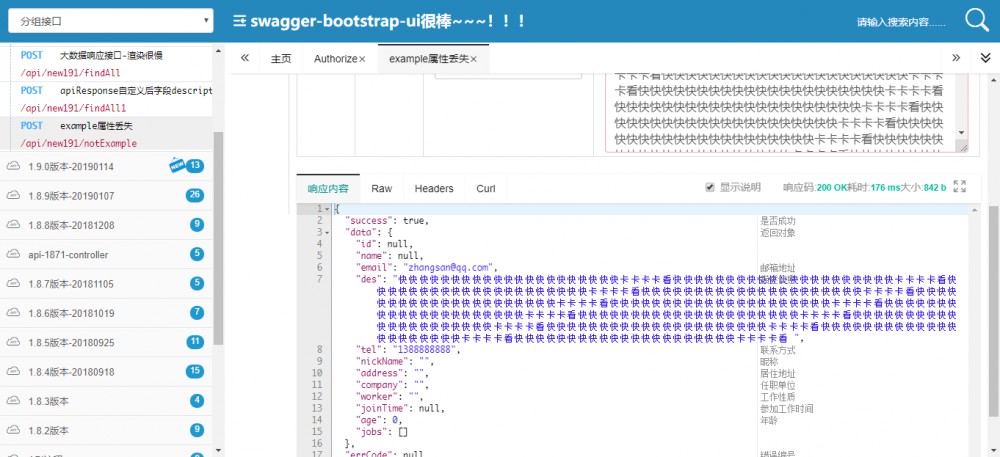Image resolution: width=1000 pixels, height=457 pixels.
Task: Click cloud icon of api-1871-controller
Action: click(x=13, y=254)
